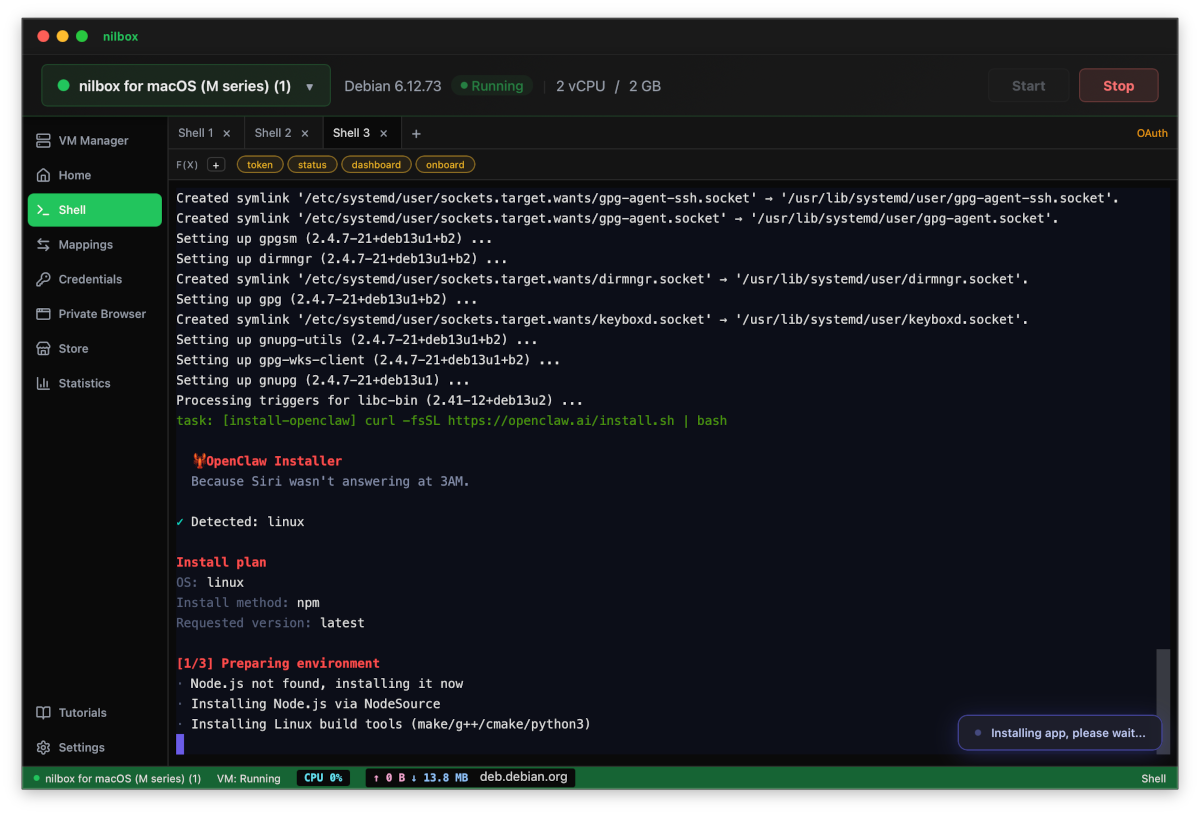Switch to the Shell 1 tab
This screenshot has width=1200, height=815.
click(x=197, y=132)
